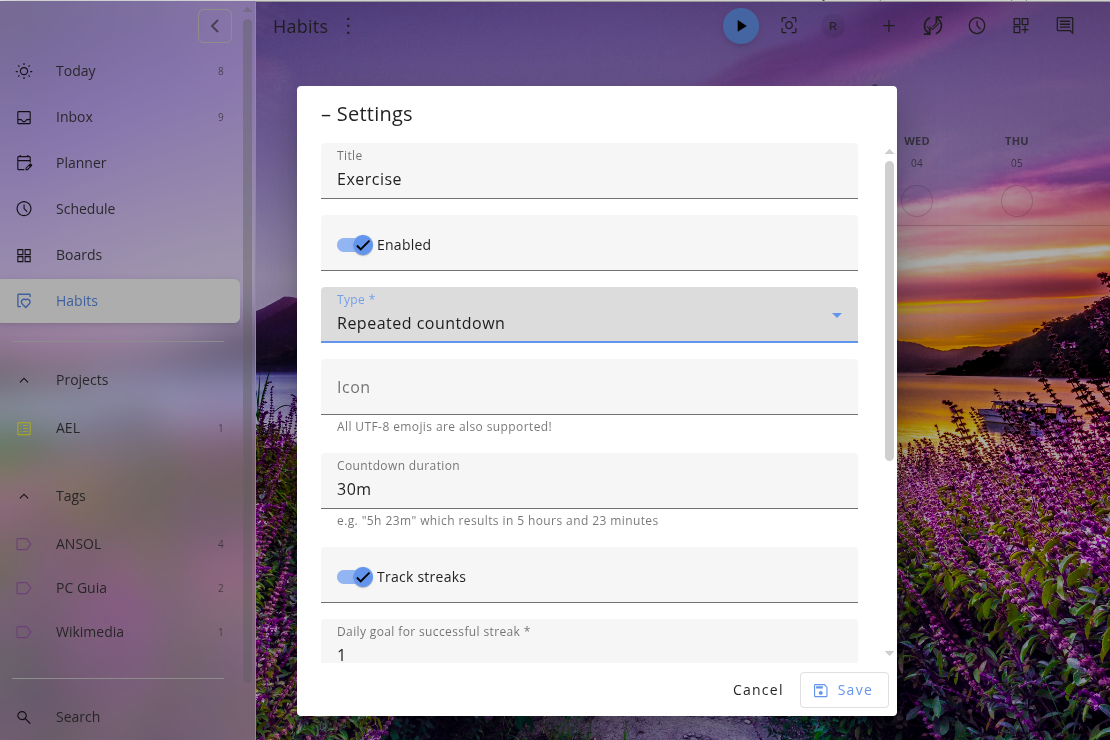Click the add-widget grid icon in toolbar

point(1020,26)
